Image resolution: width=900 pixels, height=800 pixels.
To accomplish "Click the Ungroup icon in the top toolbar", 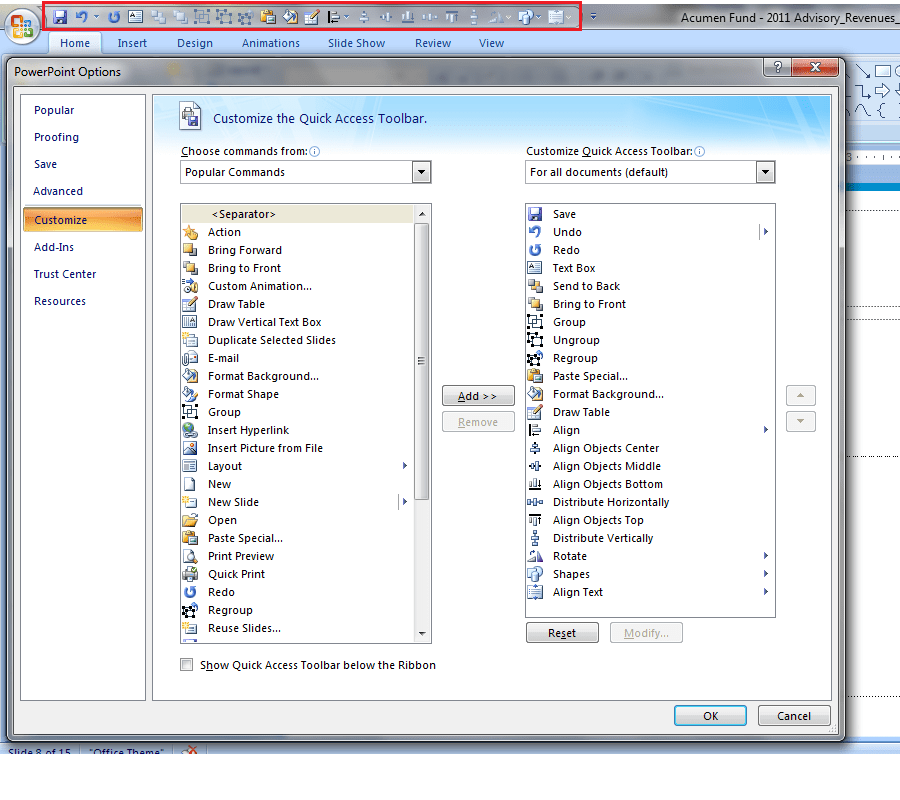I will click(x=223, y=17).
